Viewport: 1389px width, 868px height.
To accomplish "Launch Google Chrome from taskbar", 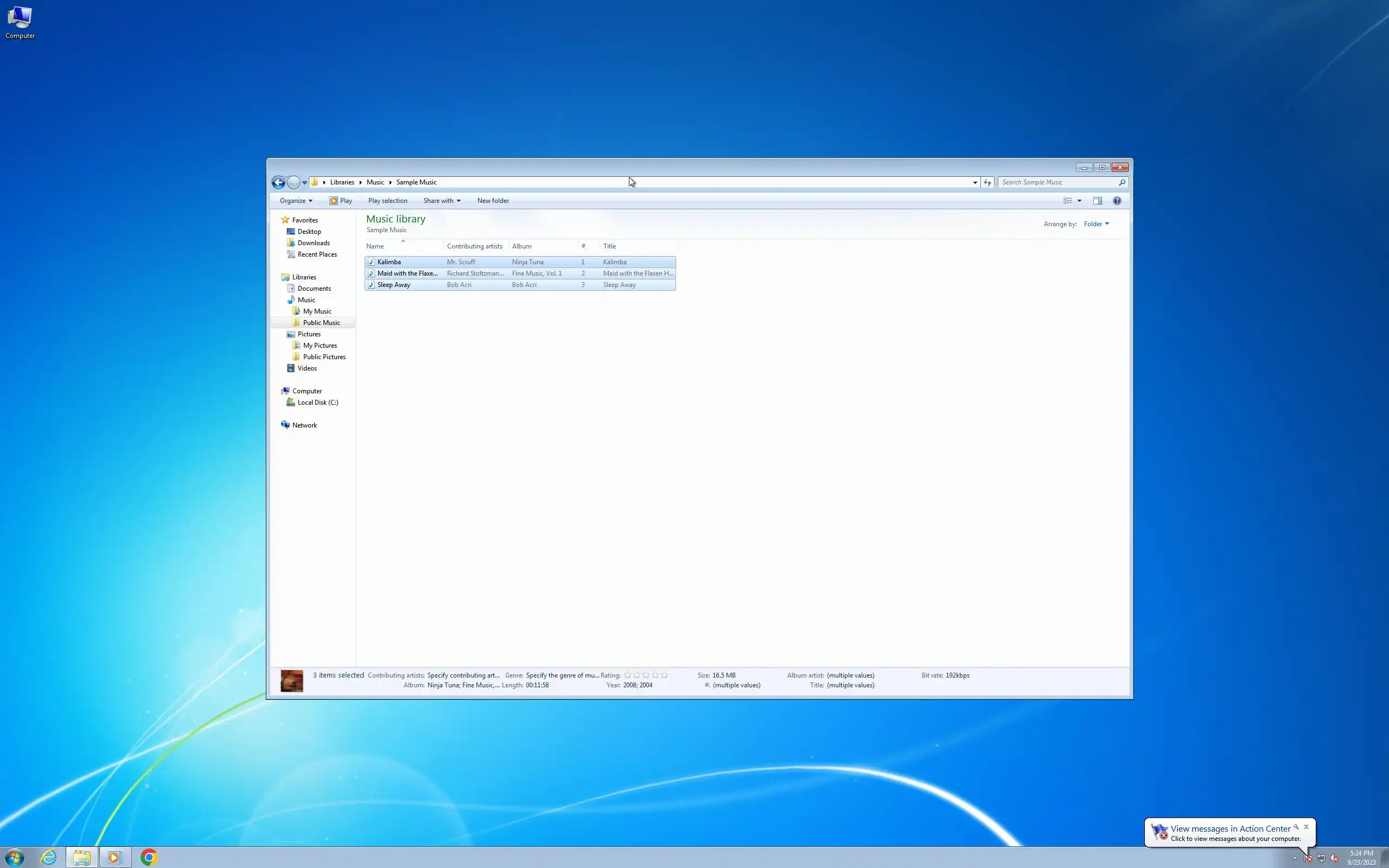I will tap(149, 857).
